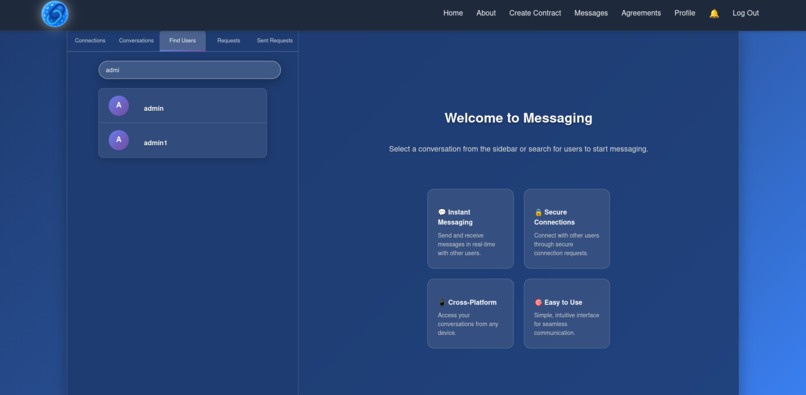The height and width of the screenshot is (395, 806).
Task: Go to the Home page
Action: [453, 13]
